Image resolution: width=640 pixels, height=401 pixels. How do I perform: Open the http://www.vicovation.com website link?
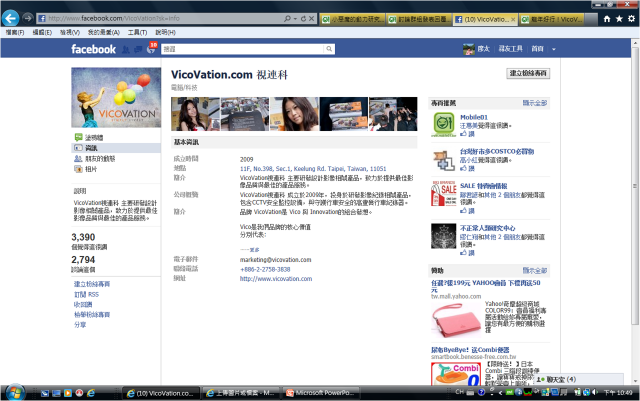pyautogui.click(x=276, y=279)
